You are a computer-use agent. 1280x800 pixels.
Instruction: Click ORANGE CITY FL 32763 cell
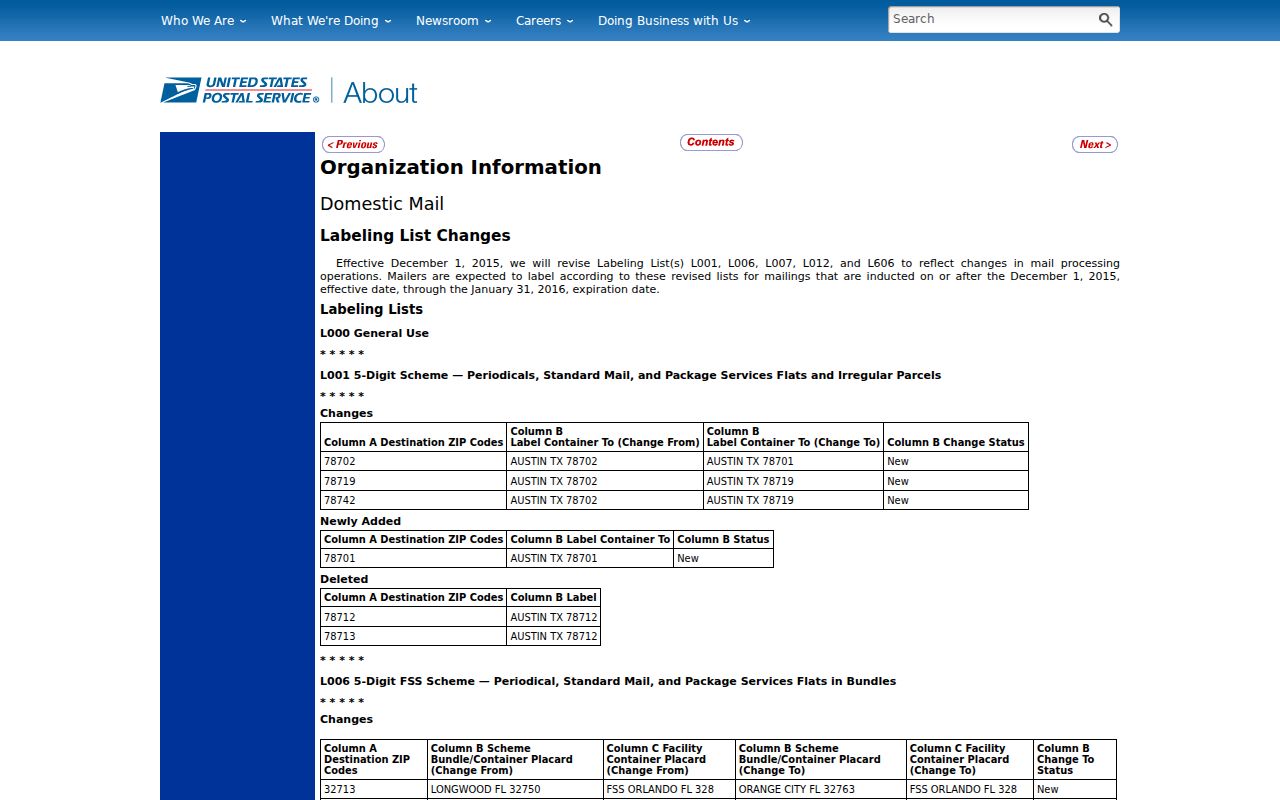point(821,789)
